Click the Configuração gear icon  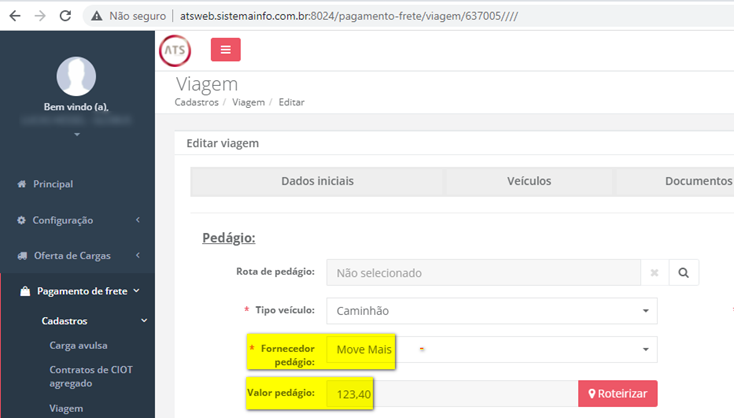coord(21,220)
